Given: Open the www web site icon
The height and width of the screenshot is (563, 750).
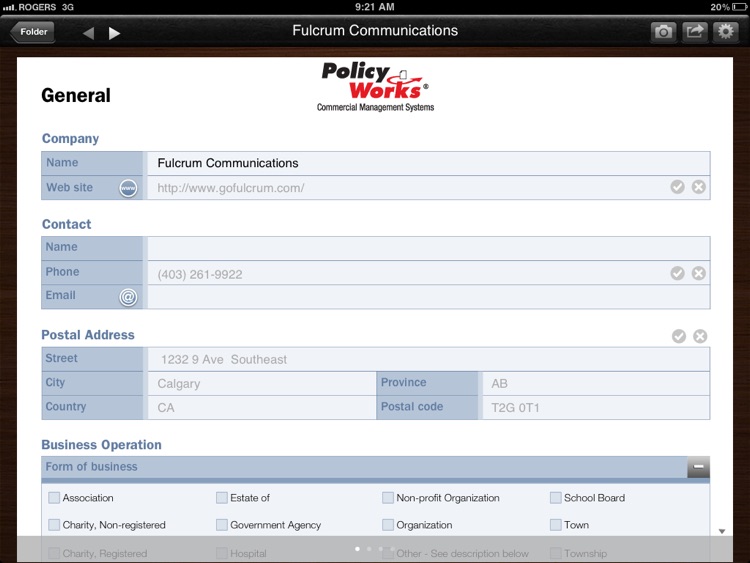Looking at the screenshot, I should [x=128, y=188].
